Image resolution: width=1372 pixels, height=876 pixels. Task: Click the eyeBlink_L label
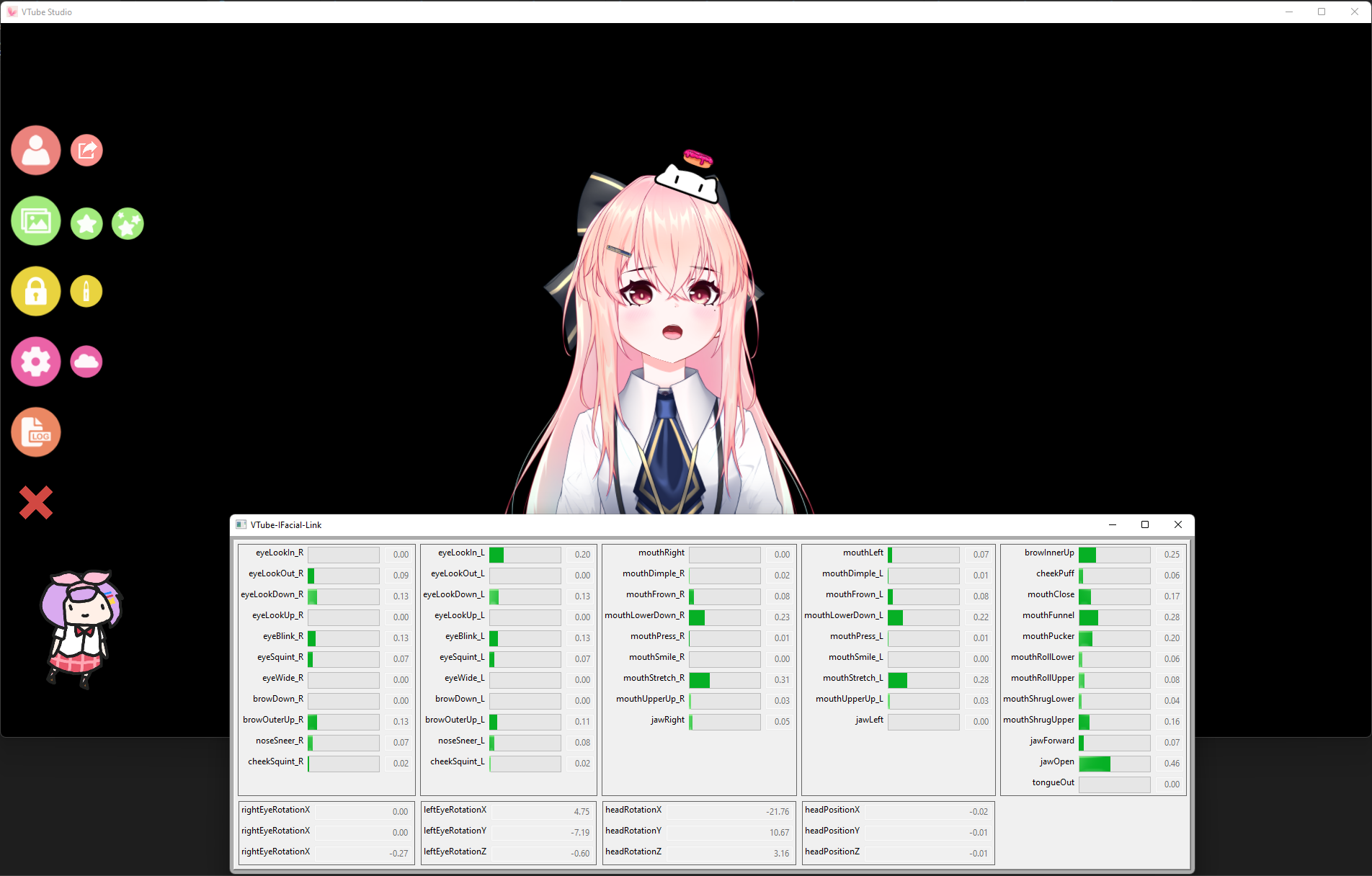point(465,636)
